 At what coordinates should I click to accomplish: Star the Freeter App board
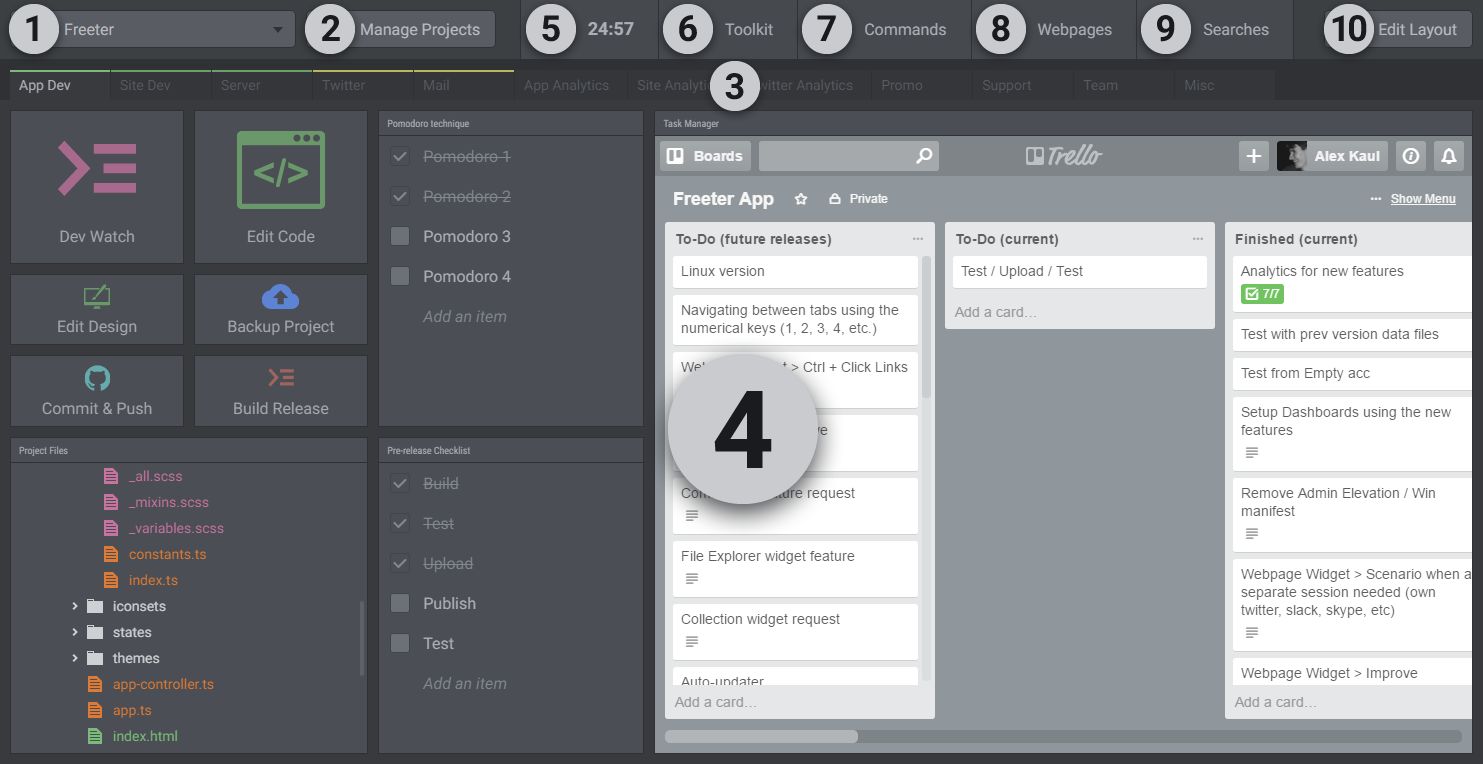click(800, 199)
